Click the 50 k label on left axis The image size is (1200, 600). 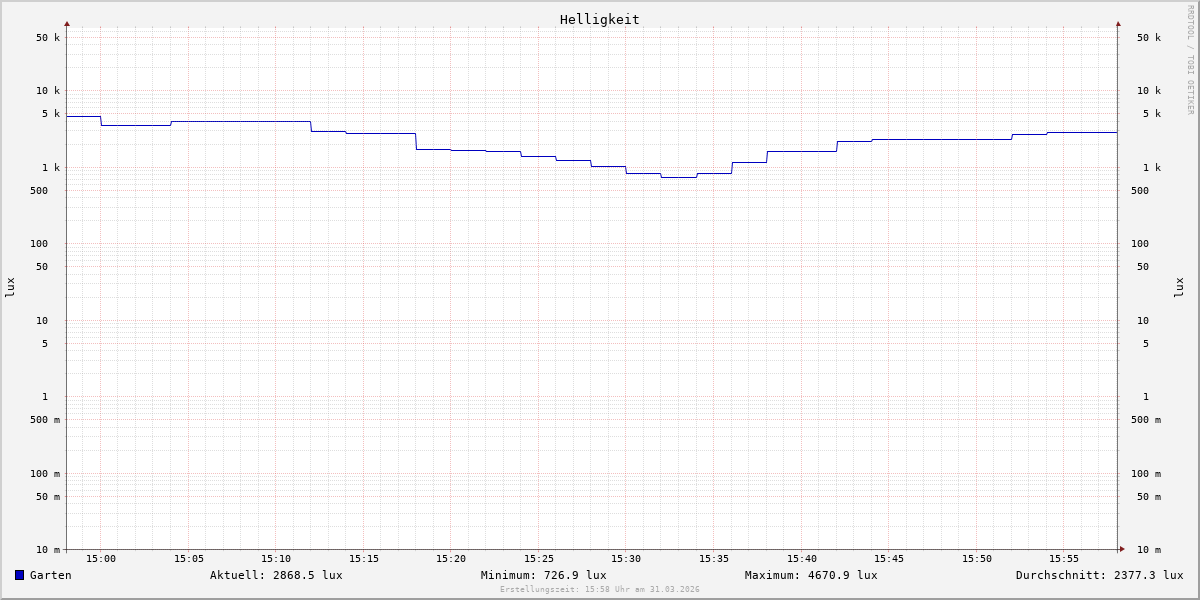(48, 38)
